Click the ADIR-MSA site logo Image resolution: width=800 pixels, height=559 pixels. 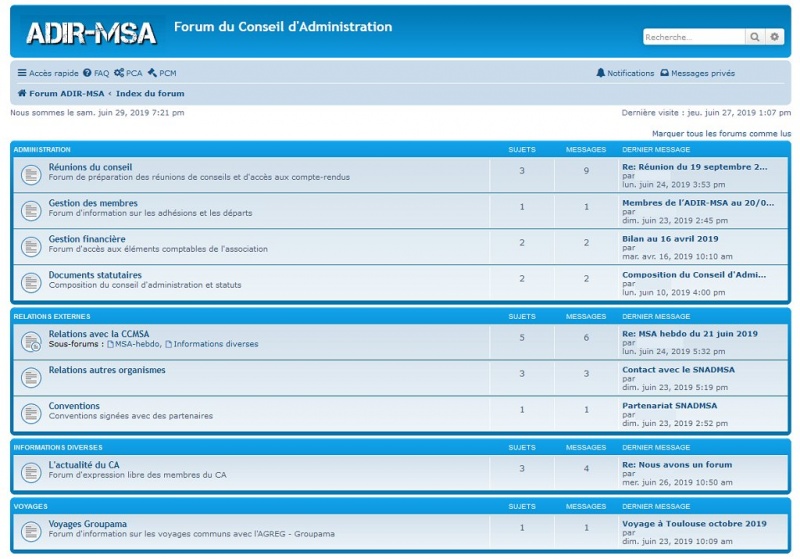(91, 34)
